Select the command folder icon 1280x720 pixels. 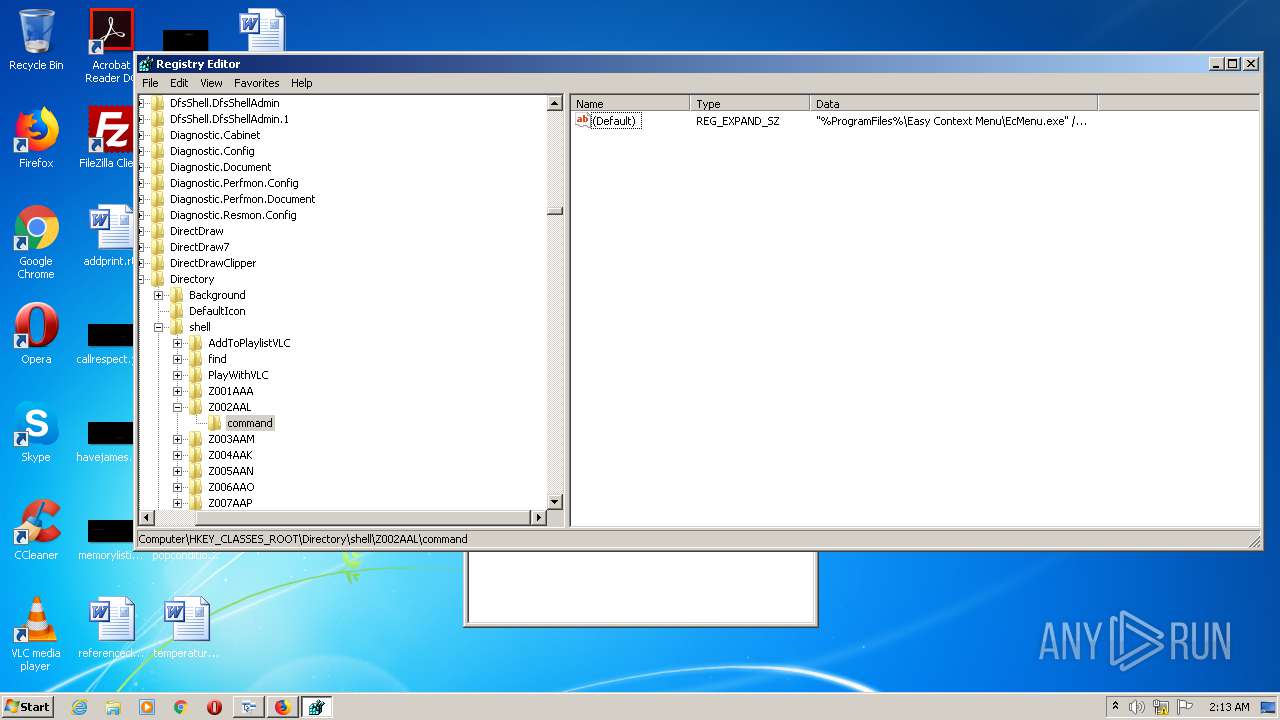[215, 423]
